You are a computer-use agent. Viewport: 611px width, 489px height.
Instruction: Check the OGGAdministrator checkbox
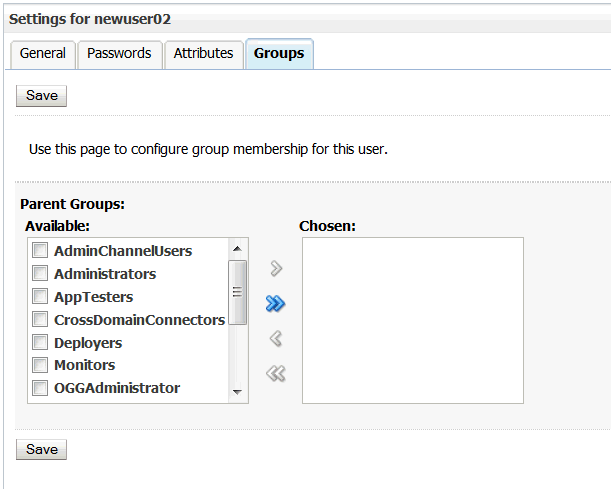(41, 388)
